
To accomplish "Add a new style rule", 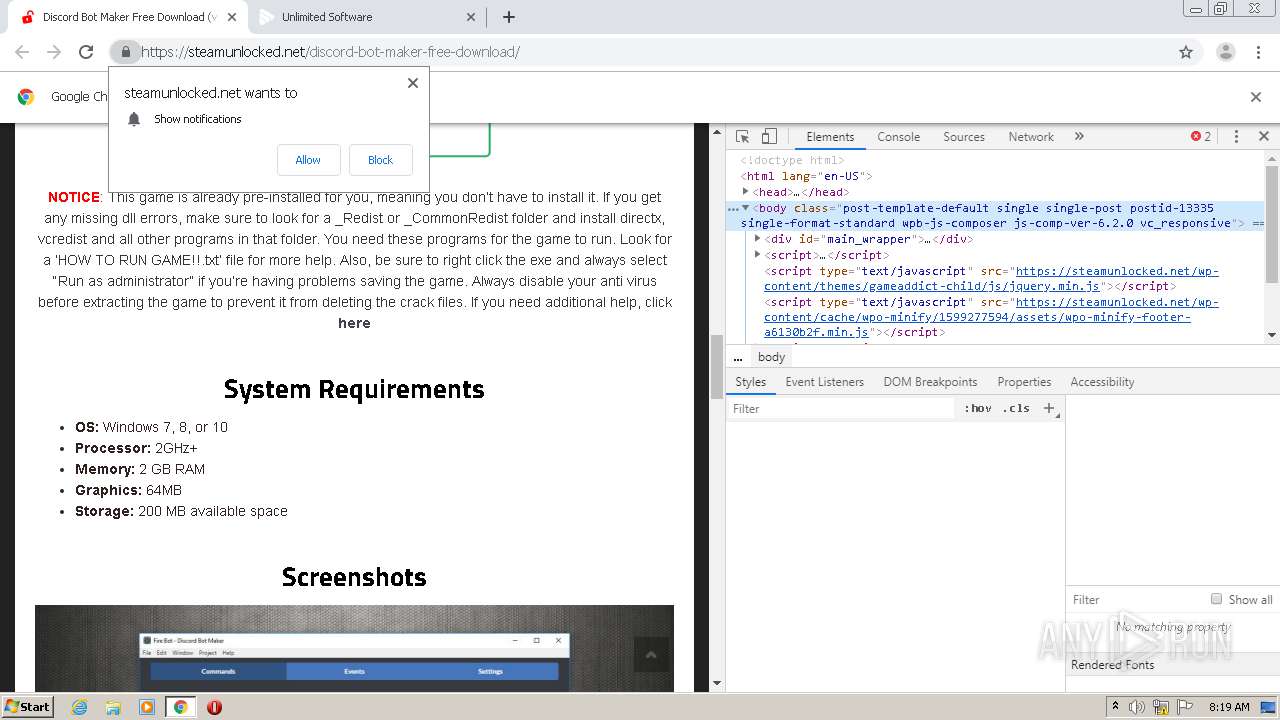I will 1049,408.
